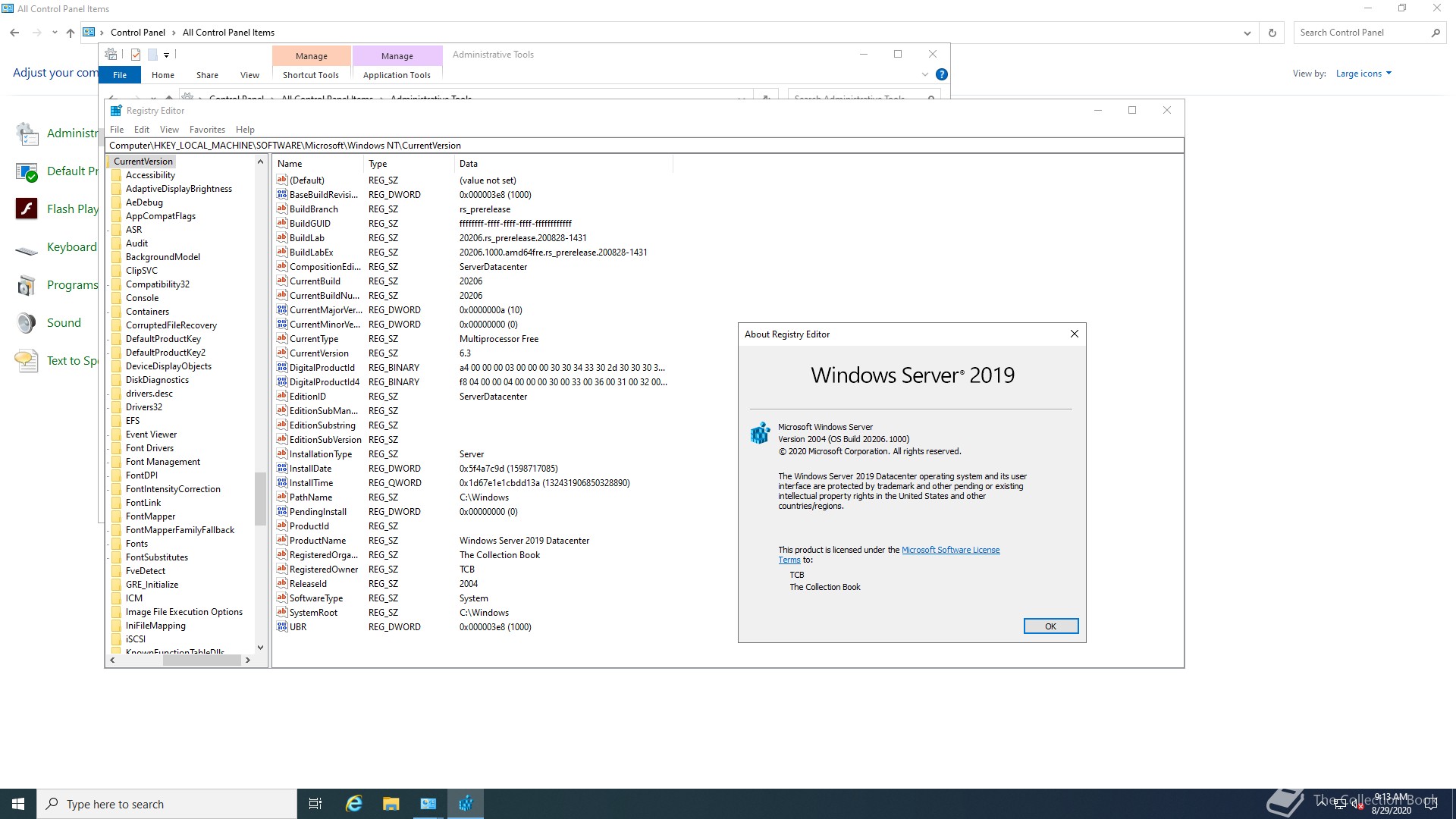Select the BaseBuildRevision DWORD value icon
1456x819 pixels.
click(282, 195)
